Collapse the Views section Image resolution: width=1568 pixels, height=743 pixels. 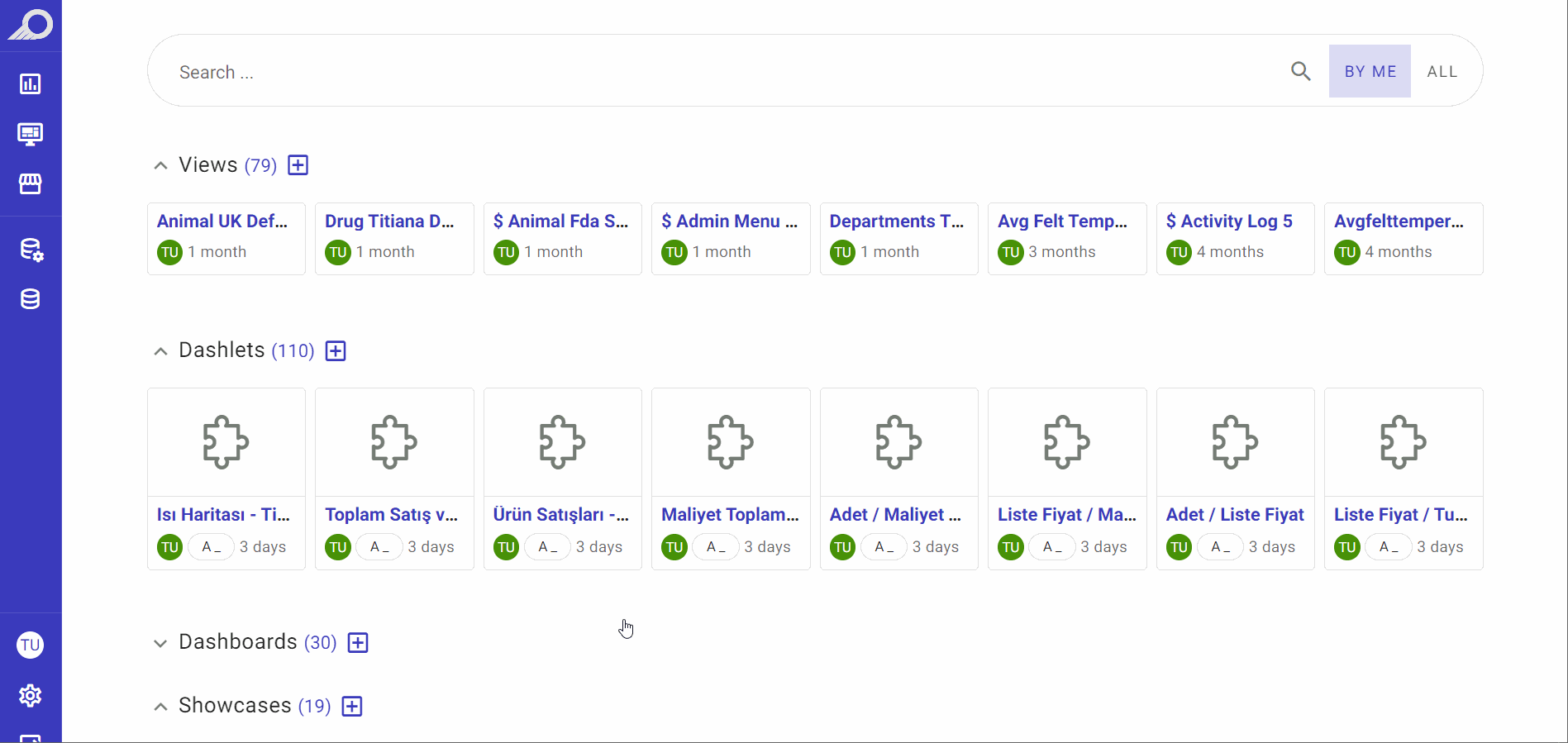(x=160, y=165)
